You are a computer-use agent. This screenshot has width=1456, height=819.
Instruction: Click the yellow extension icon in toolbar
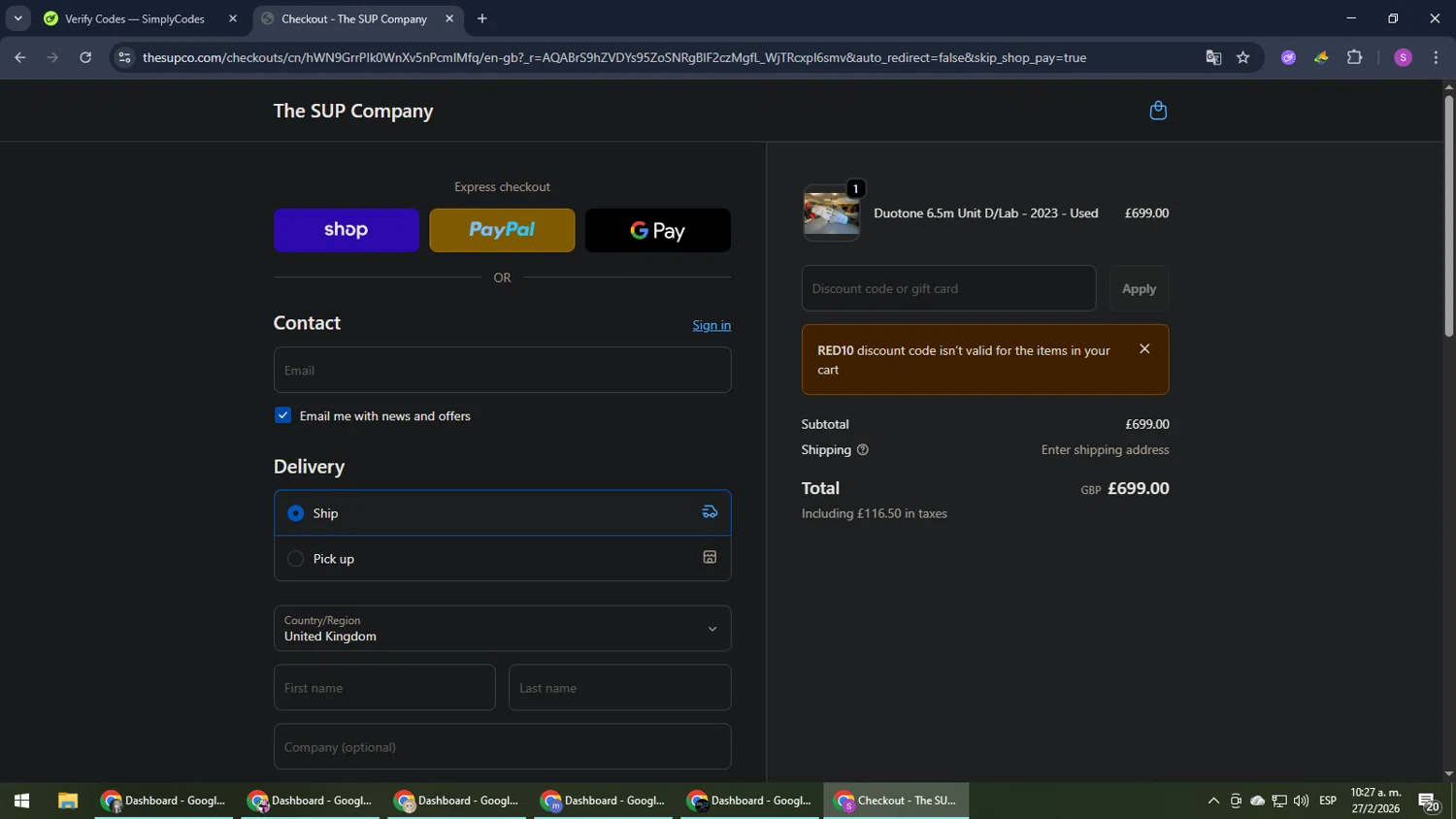pos(1321,57)
